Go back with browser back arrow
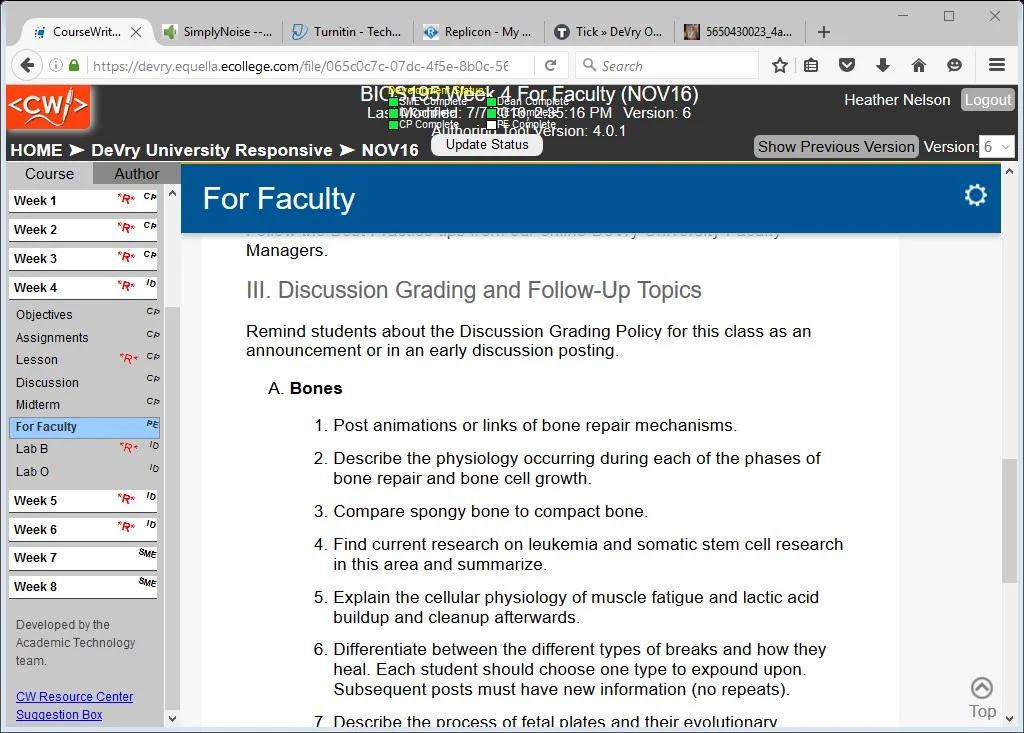 tap(27, 65)
